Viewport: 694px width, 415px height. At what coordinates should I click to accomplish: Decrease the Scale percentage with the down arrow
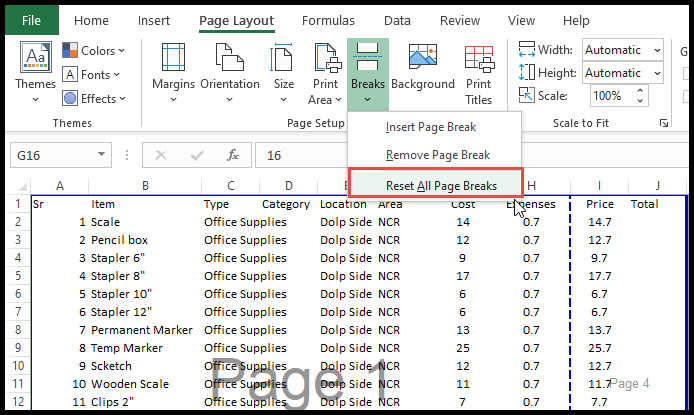click(x=640, y=101)
